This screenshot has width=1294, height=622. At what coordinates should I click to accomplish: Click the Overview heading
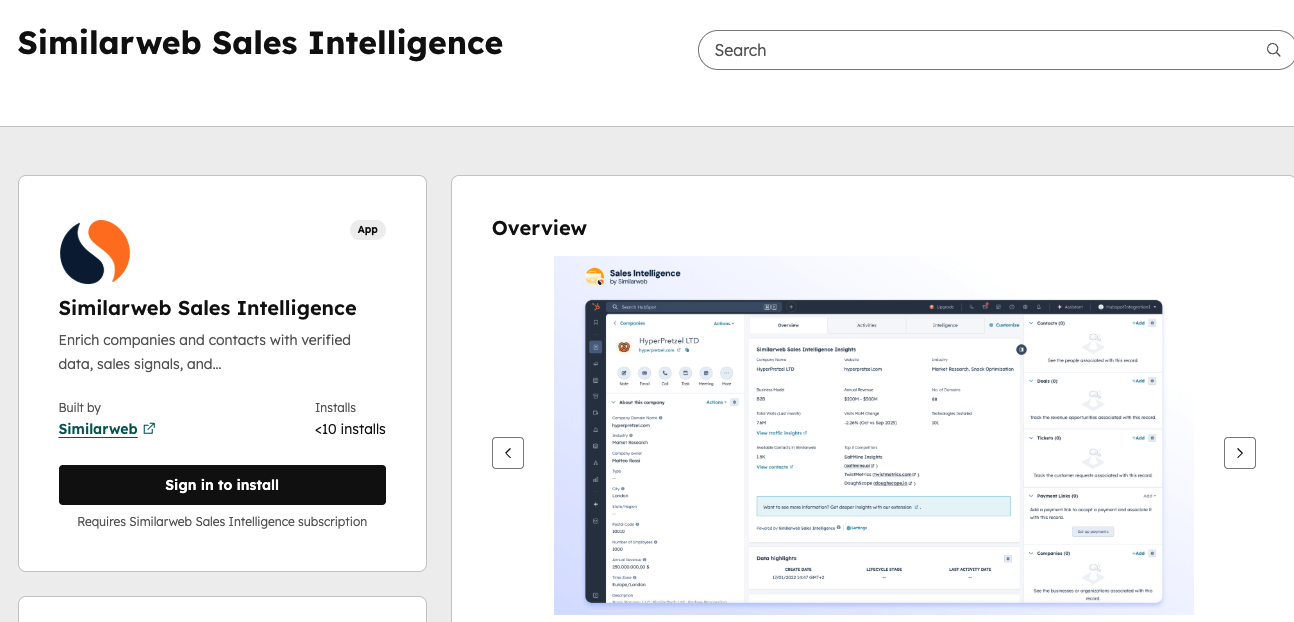tap(539, 228)
